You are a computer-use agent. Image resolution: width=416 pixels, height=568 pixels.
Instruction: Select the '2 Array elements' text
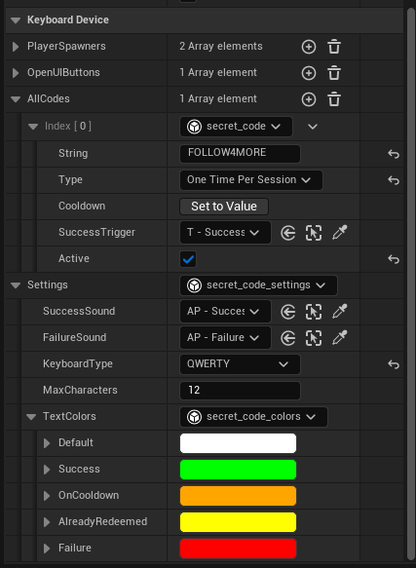221,46
